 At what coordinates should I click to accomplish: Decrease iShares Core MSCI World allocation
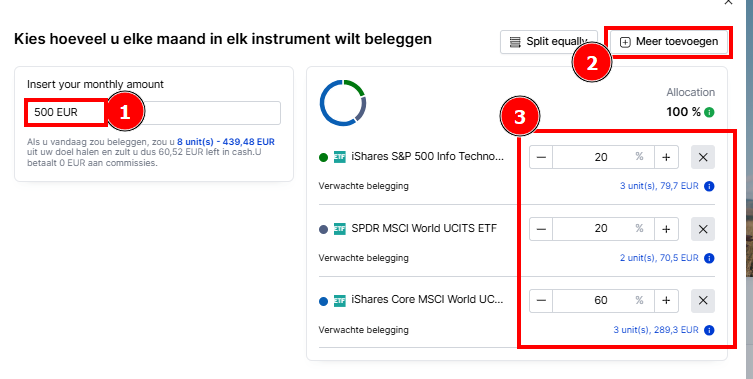[x=541, y=301]
